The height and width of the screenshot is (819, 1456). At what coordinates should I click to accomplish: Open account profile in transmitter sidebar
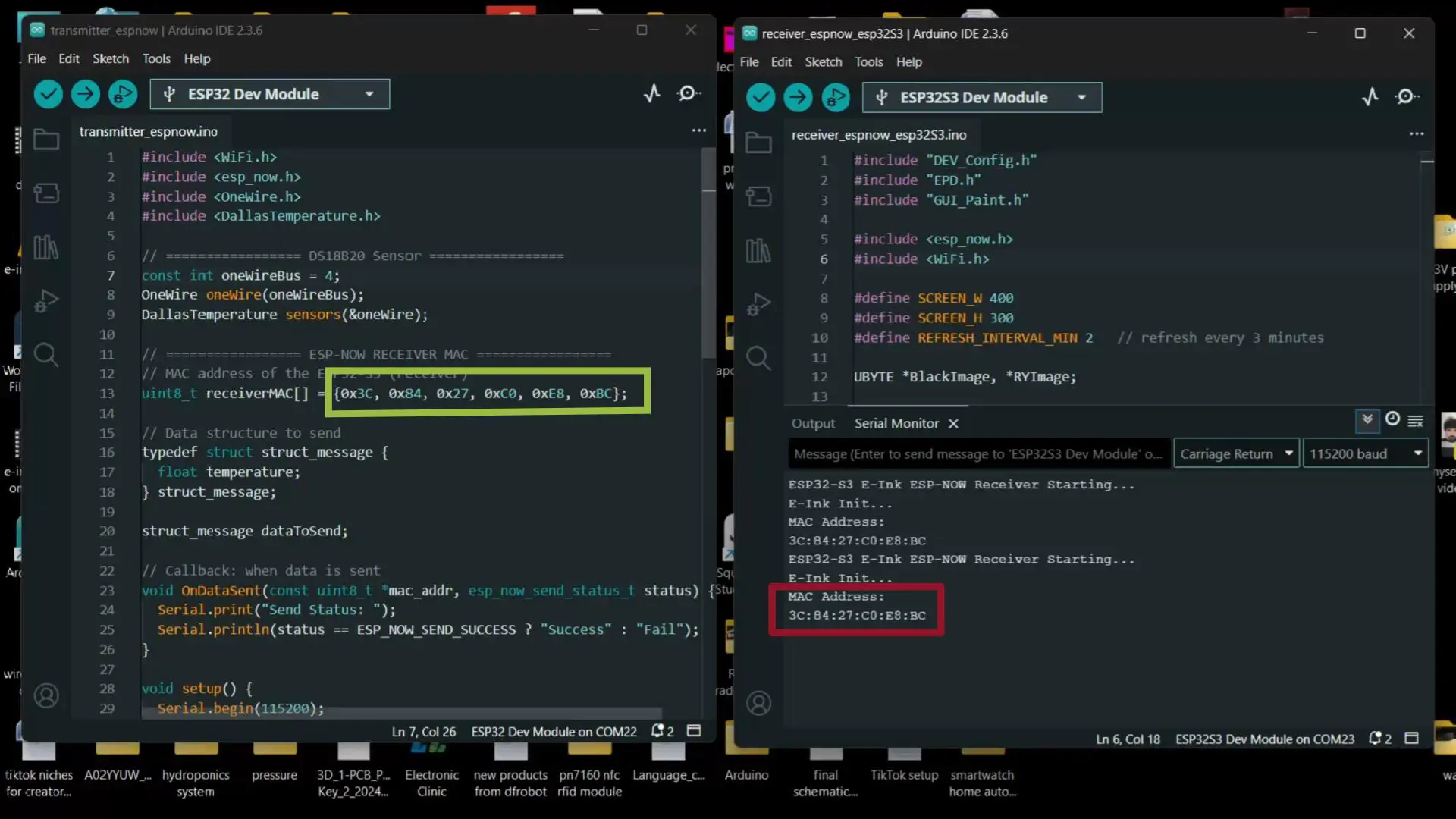pyautogui.click(x=46, y=695)
